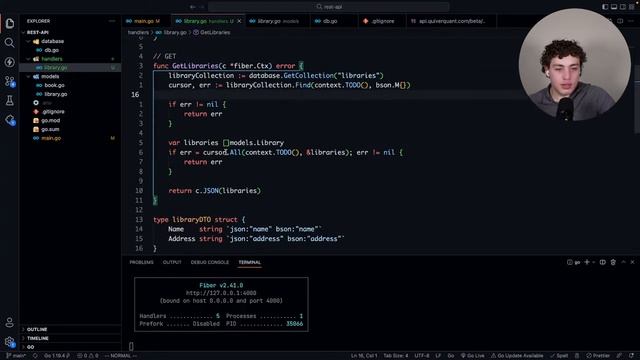640x360 pixels.
Task: Collapse the database folder
Action: [70, 41]
